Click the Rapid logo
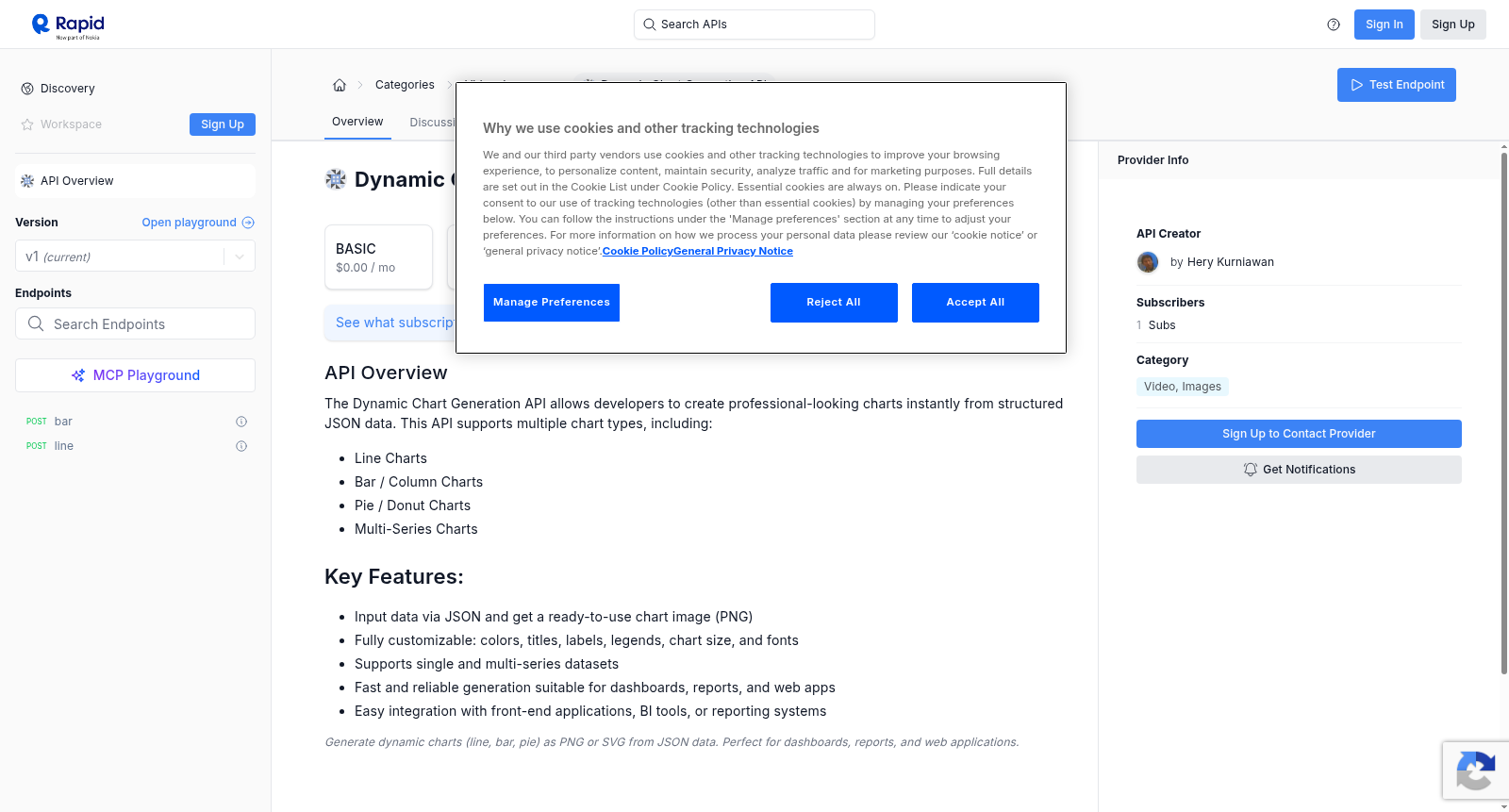 (x=68, y=25)
